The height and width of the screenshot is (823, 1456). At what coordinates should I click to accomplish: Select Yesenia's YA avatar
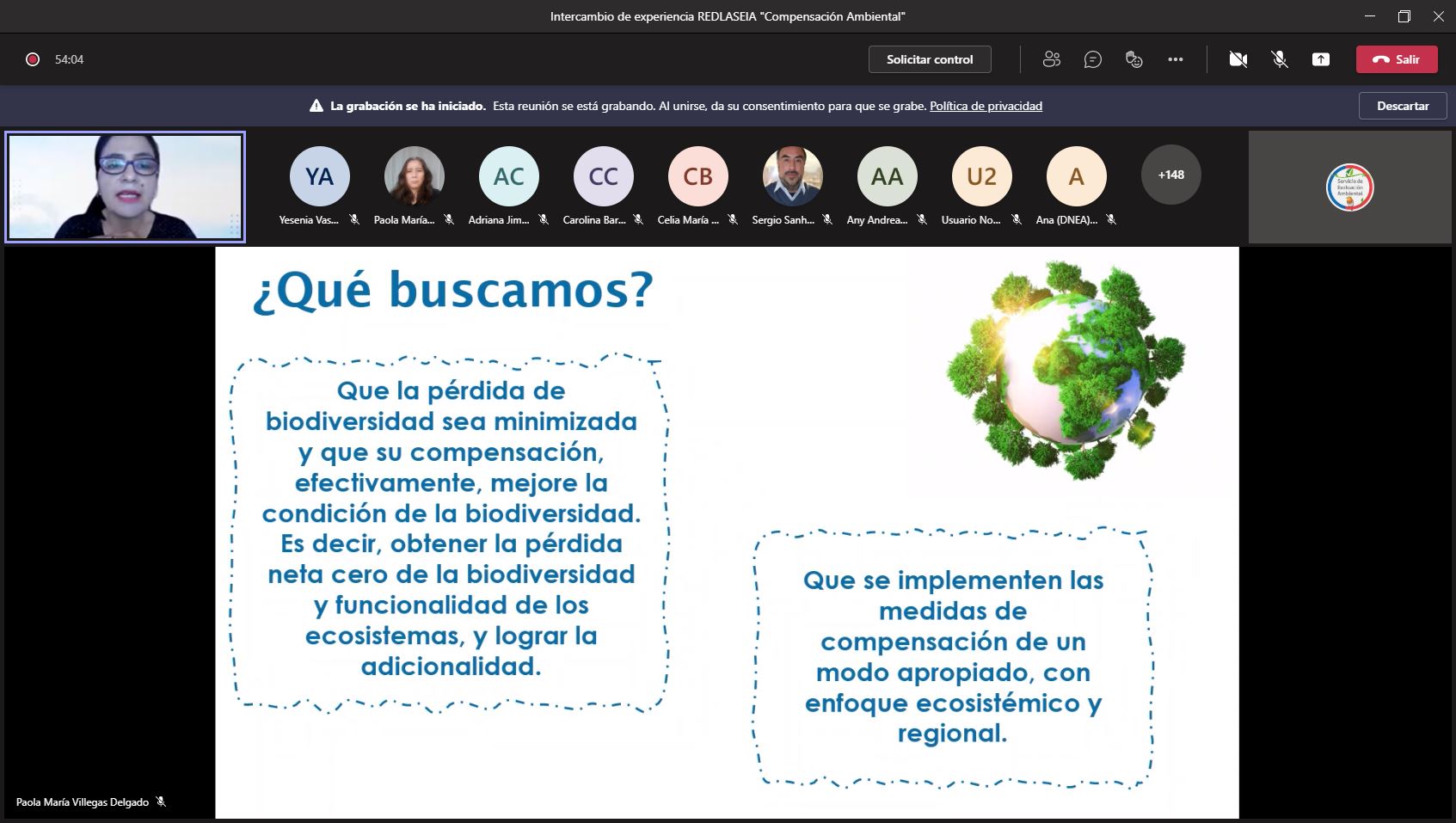coord(320,176)
